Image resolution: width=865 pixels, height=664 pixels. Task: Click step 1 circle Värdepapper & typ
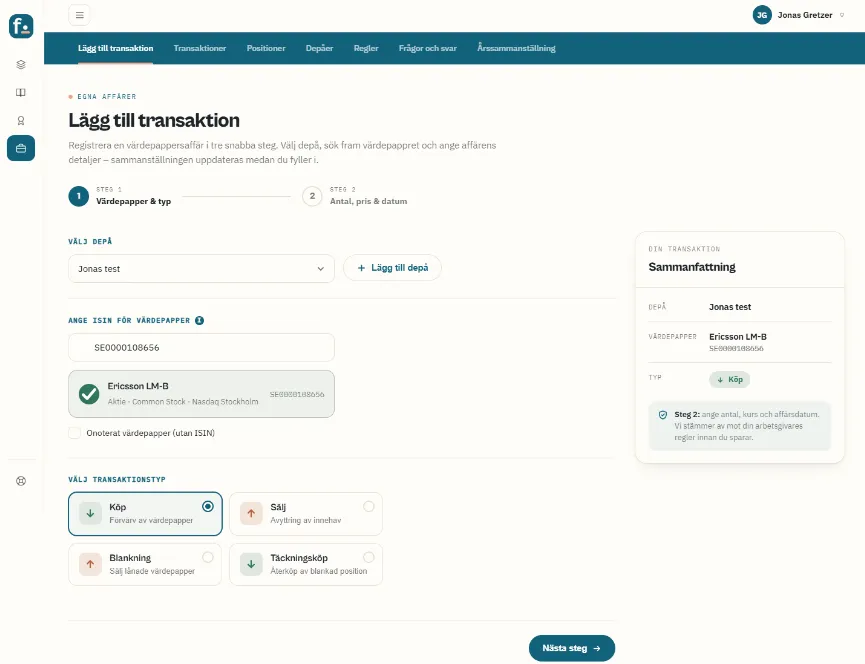79,196
